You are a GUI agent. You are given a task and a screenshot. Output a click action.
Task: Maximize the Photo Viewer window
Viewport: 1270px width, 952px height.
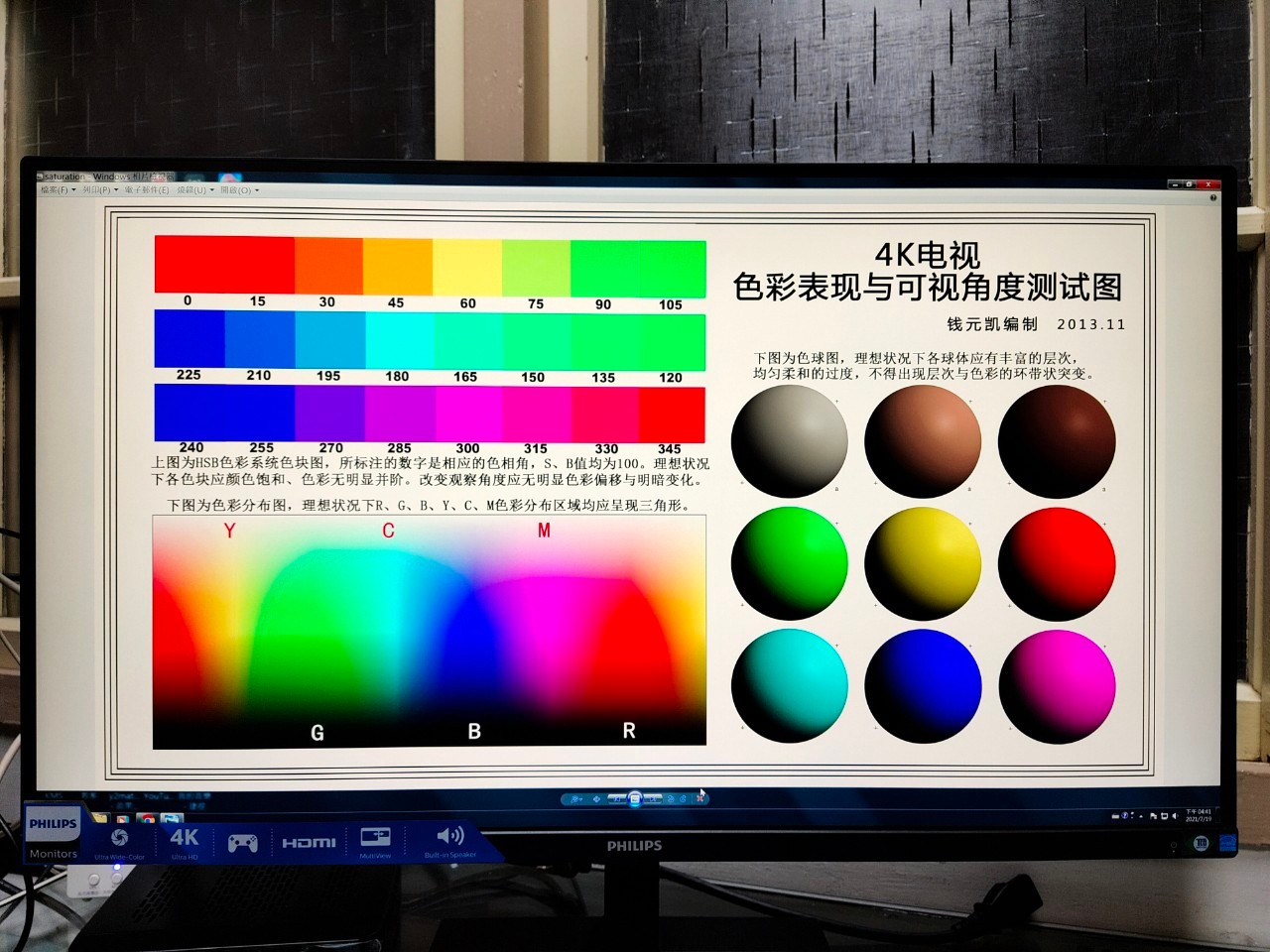click(x=1189, y=184)
